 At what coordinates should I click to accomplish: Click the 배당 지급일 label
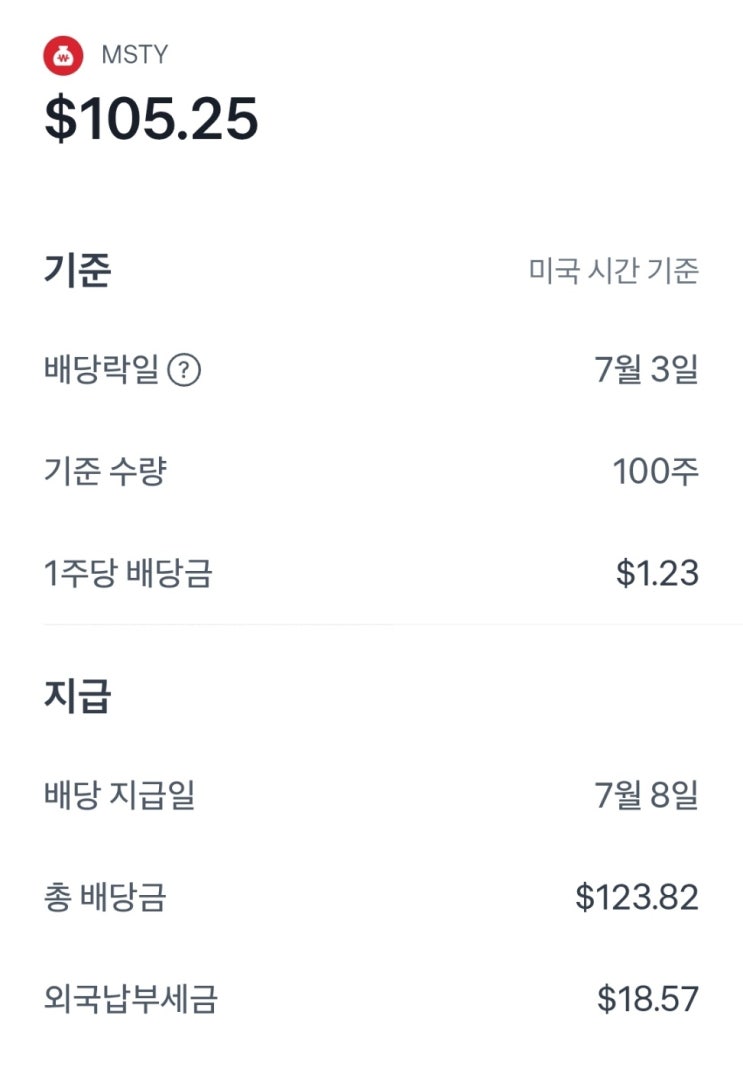(120, 796)
